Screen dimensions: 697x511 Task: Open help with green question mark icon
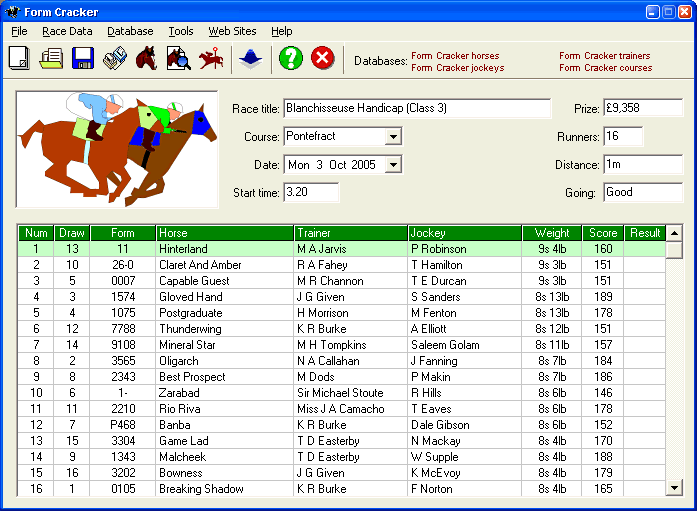coord(291,58)
